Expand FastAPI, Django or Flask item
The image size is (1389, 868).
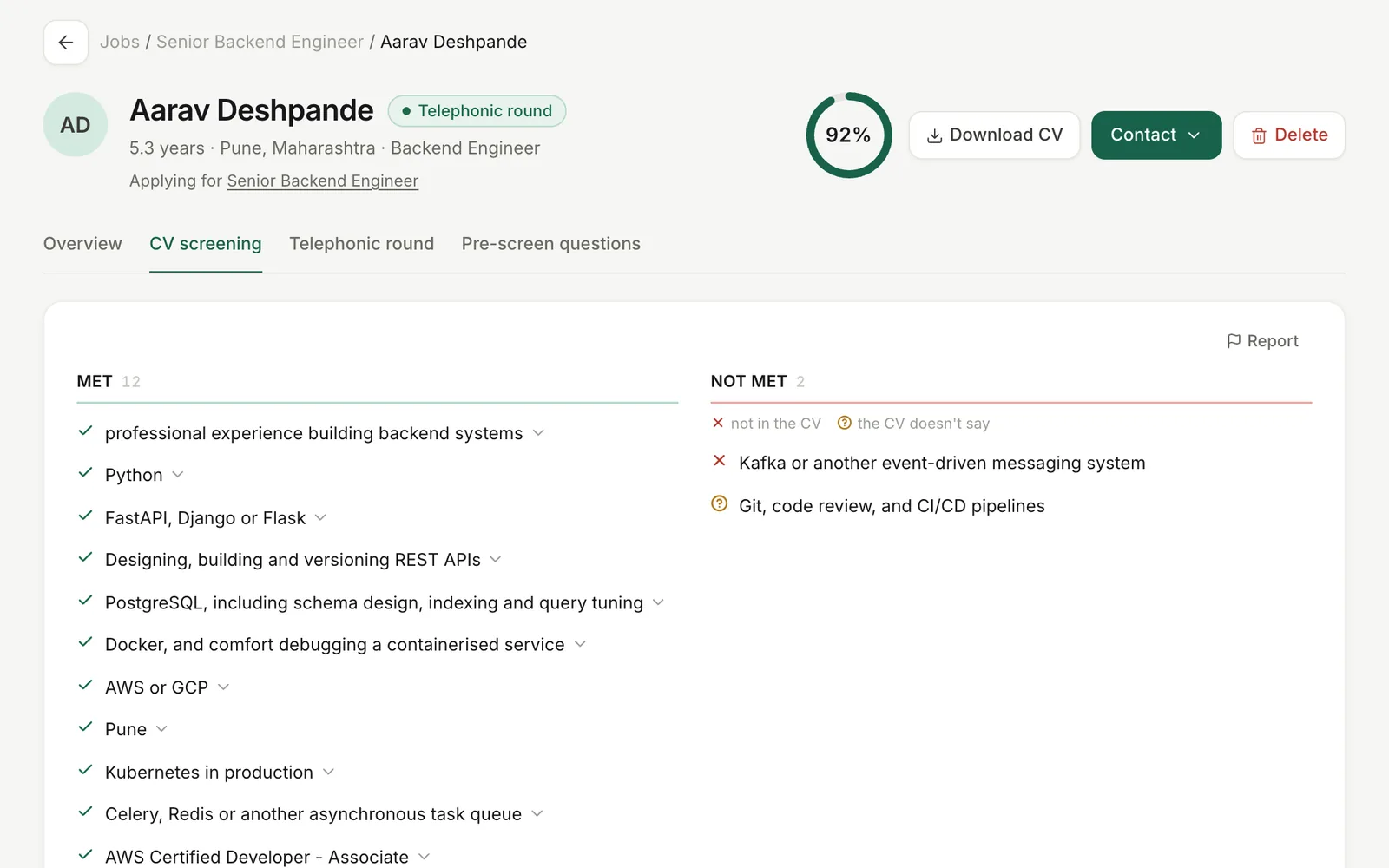pyautogui.click(x=320, y=517)
